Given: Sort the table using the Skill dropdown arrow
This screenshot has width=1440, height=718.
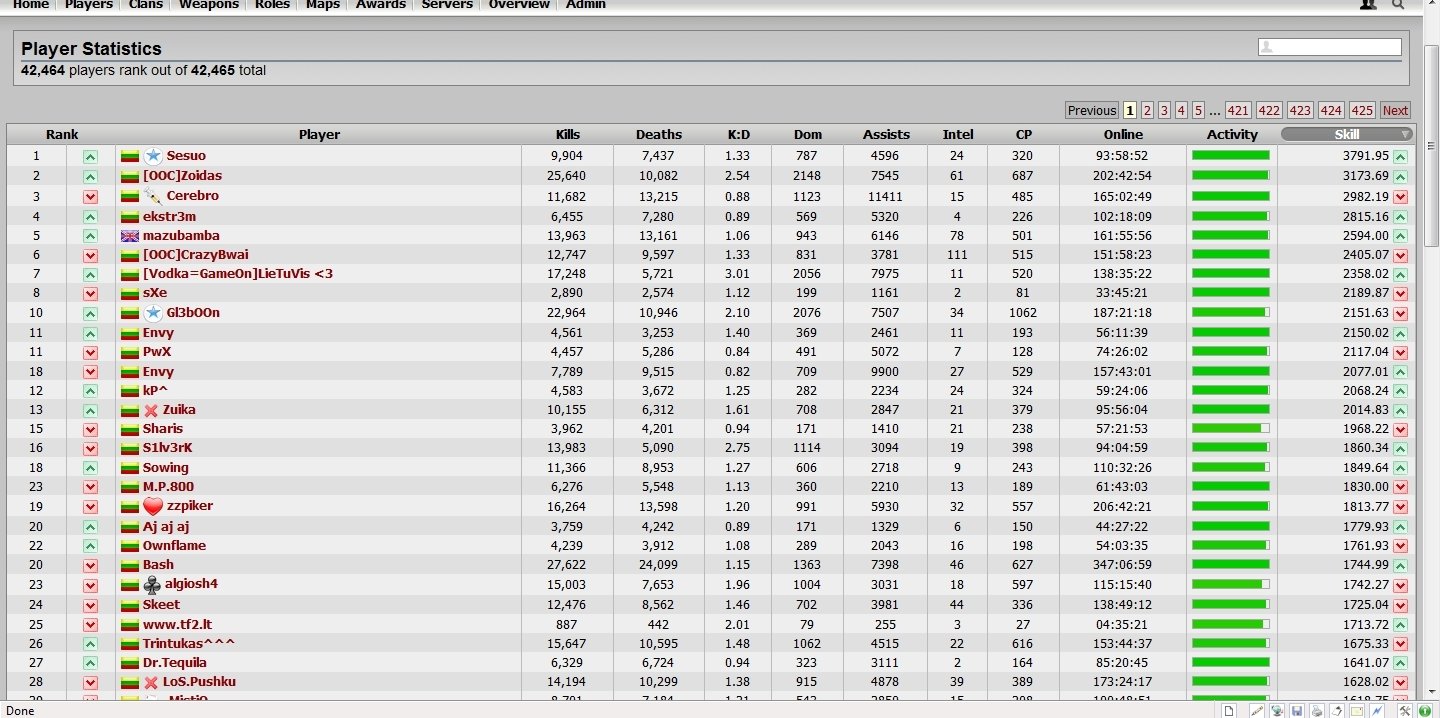Looking at the screenshot, I should (1405, 135).
